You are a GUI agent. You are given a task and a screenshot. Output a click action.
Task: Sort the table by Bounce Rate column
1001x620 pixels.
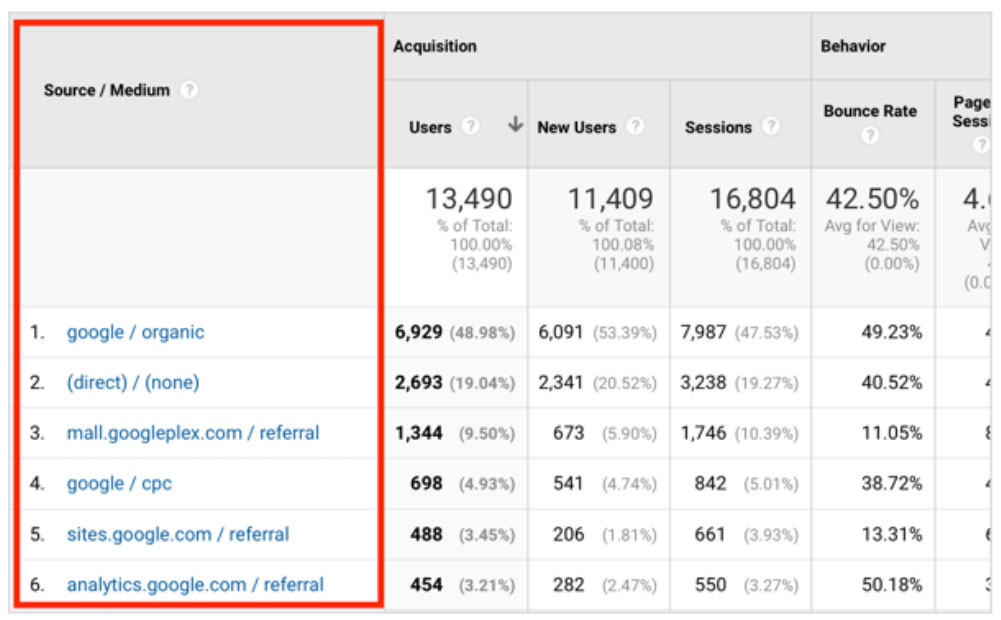(x=870, y=112)
